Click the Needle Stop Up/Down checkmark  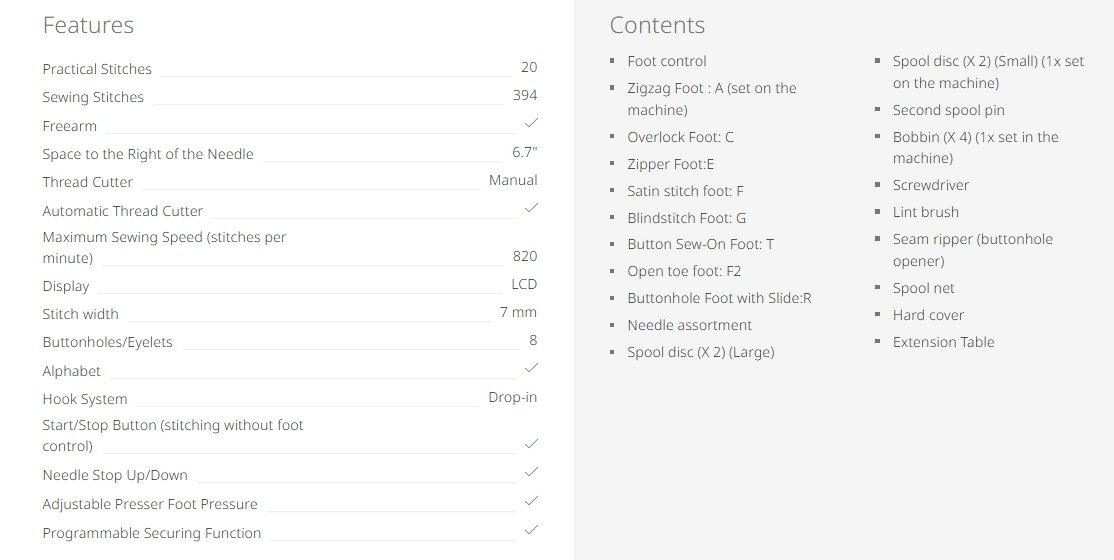click(531, 472)
